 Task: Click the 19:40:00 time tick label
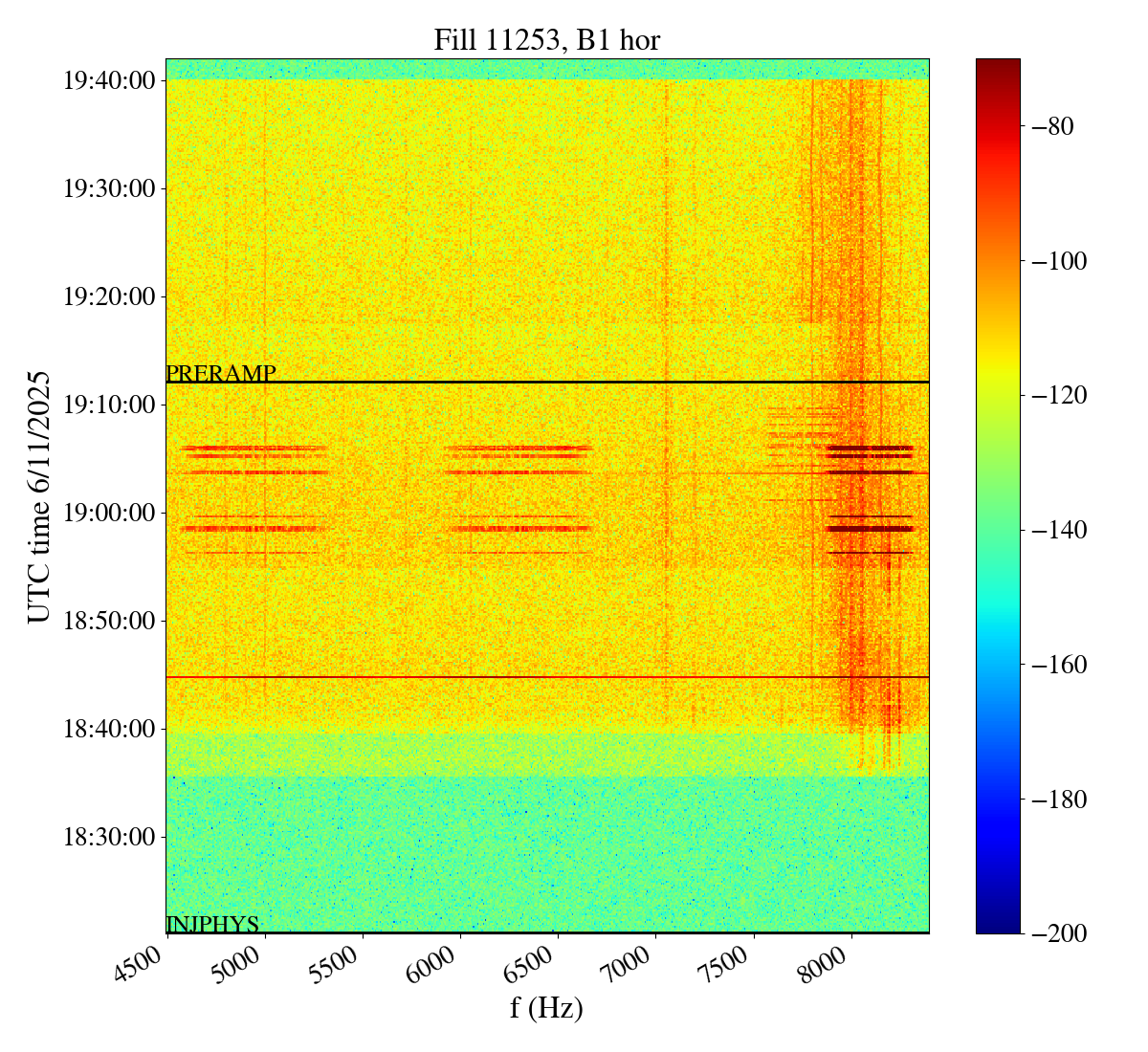pyautogui.click(x=109, y=80)
